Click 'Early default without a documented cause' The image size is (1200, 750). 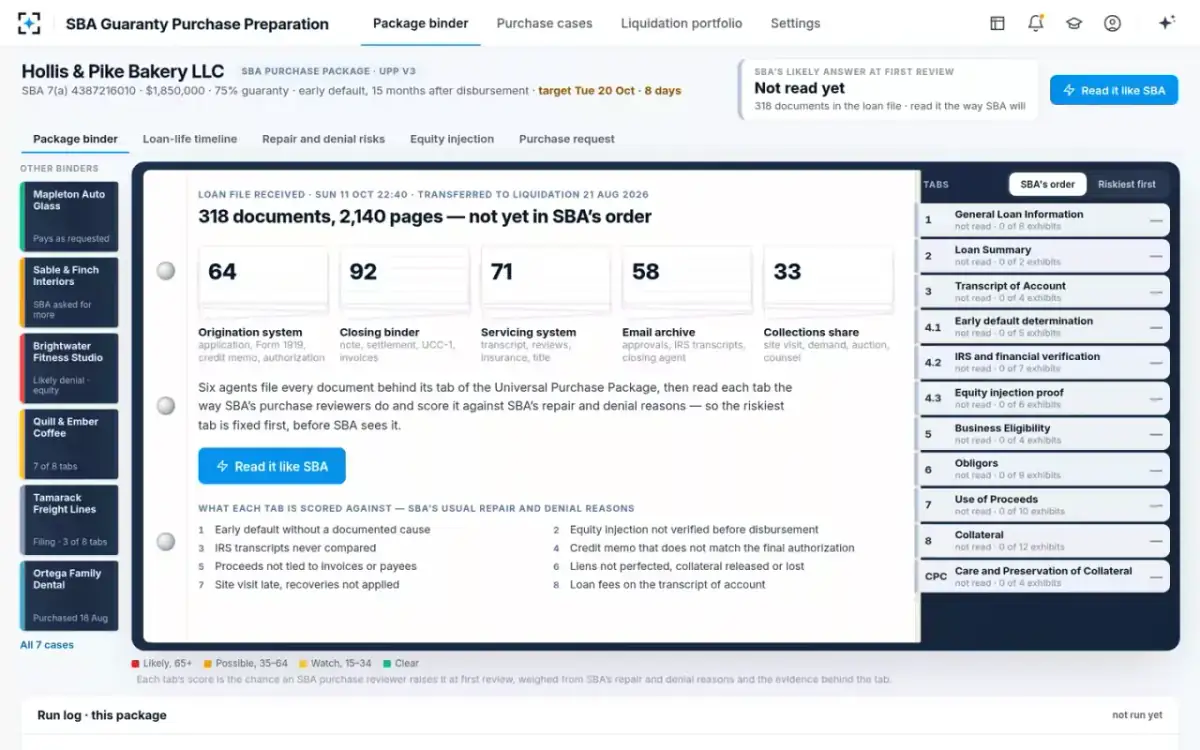(322, 530)
